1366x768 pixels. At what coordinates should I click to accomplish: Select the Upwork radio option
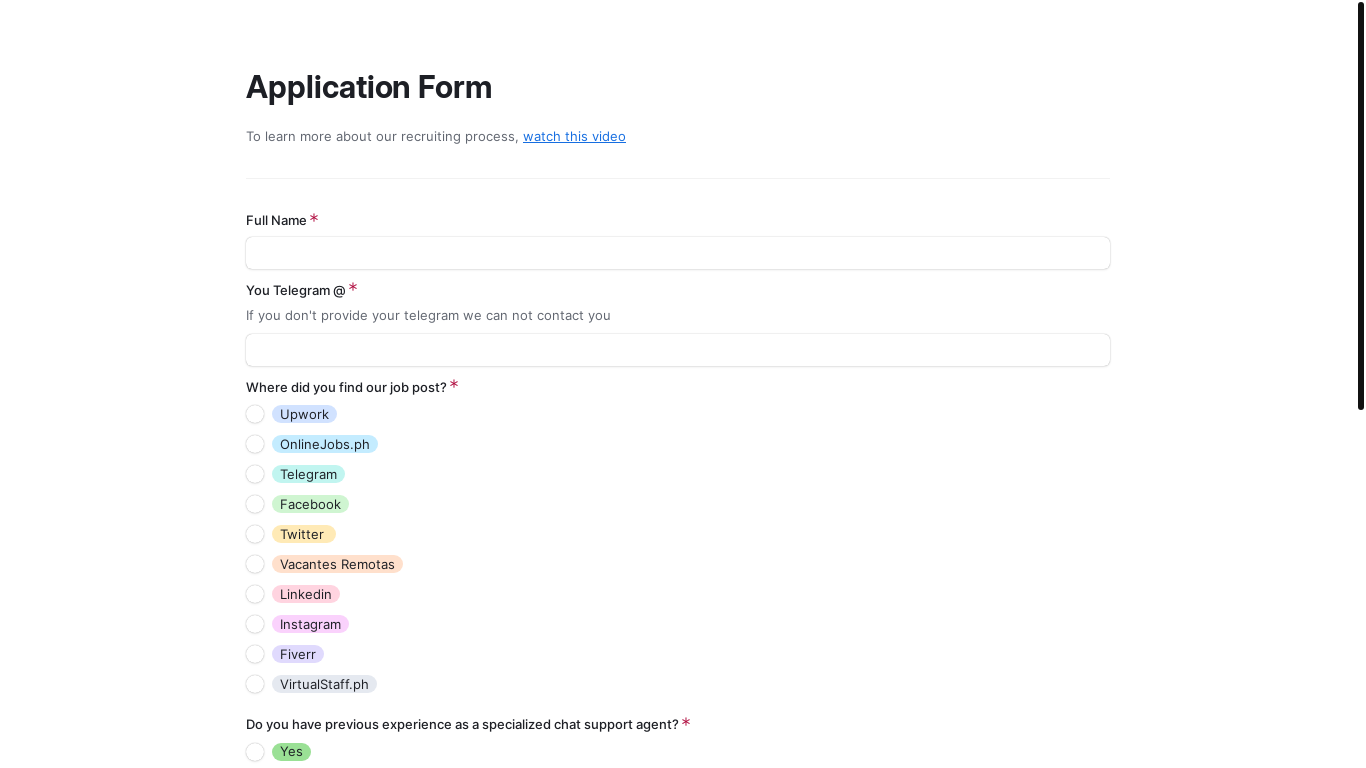255,414
